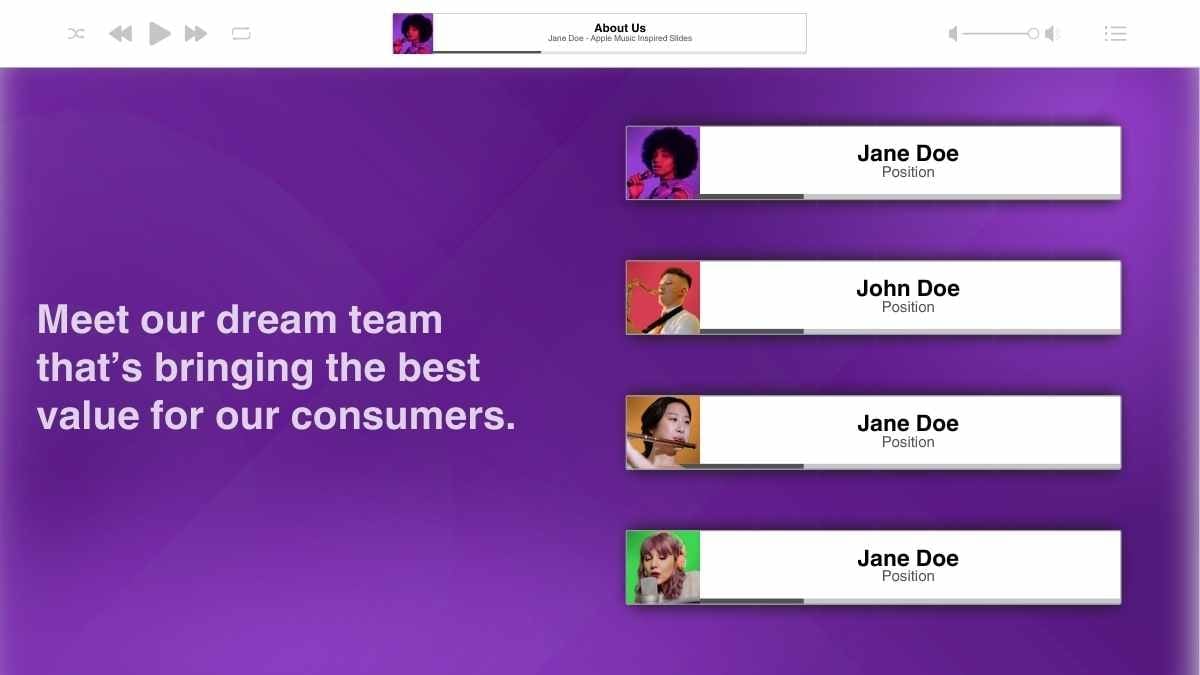1200x675 pixels.
Task: Click the About Us title text
Action: [620, 28]
